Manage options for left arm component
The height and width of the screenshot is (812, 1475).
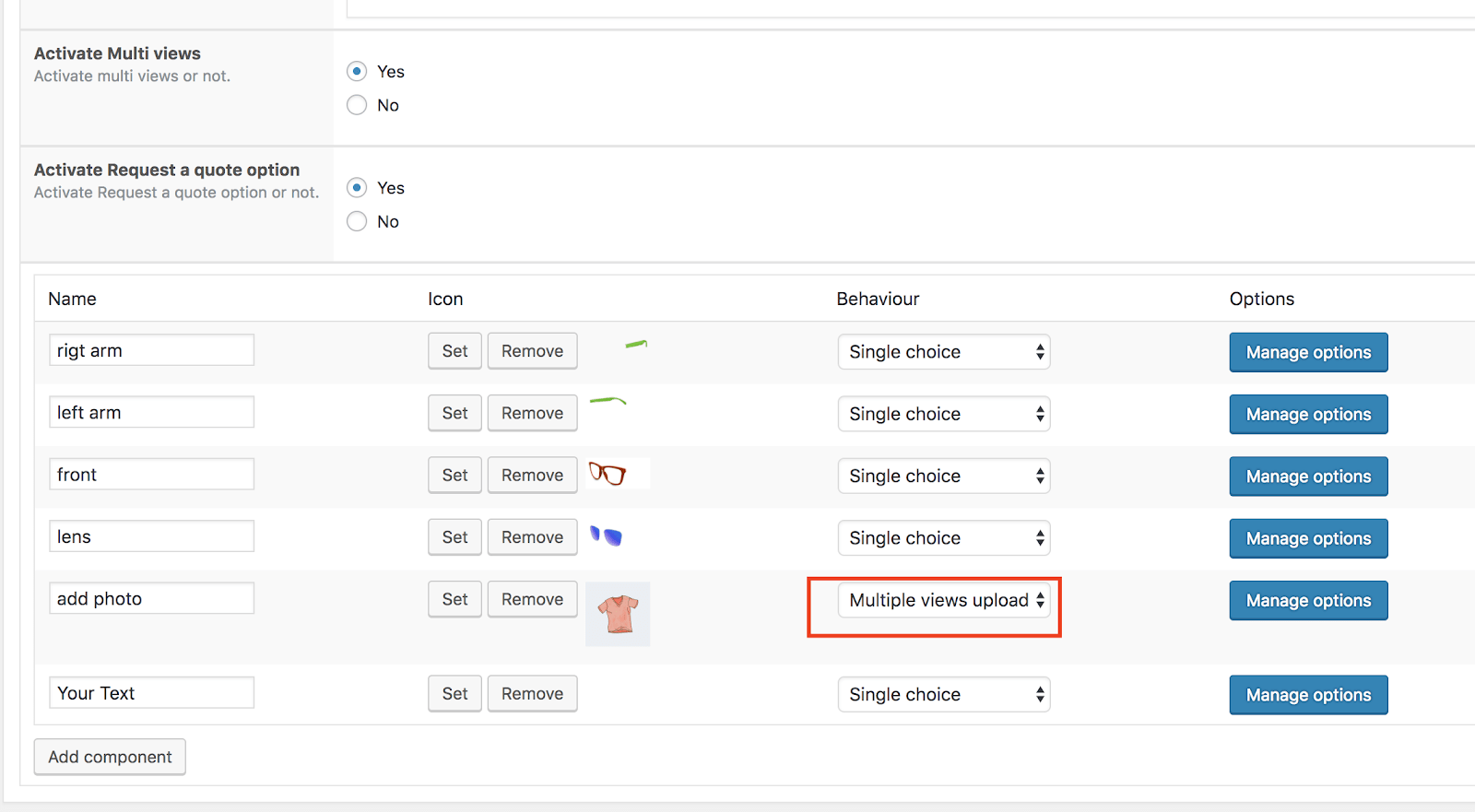point(1308,415)
